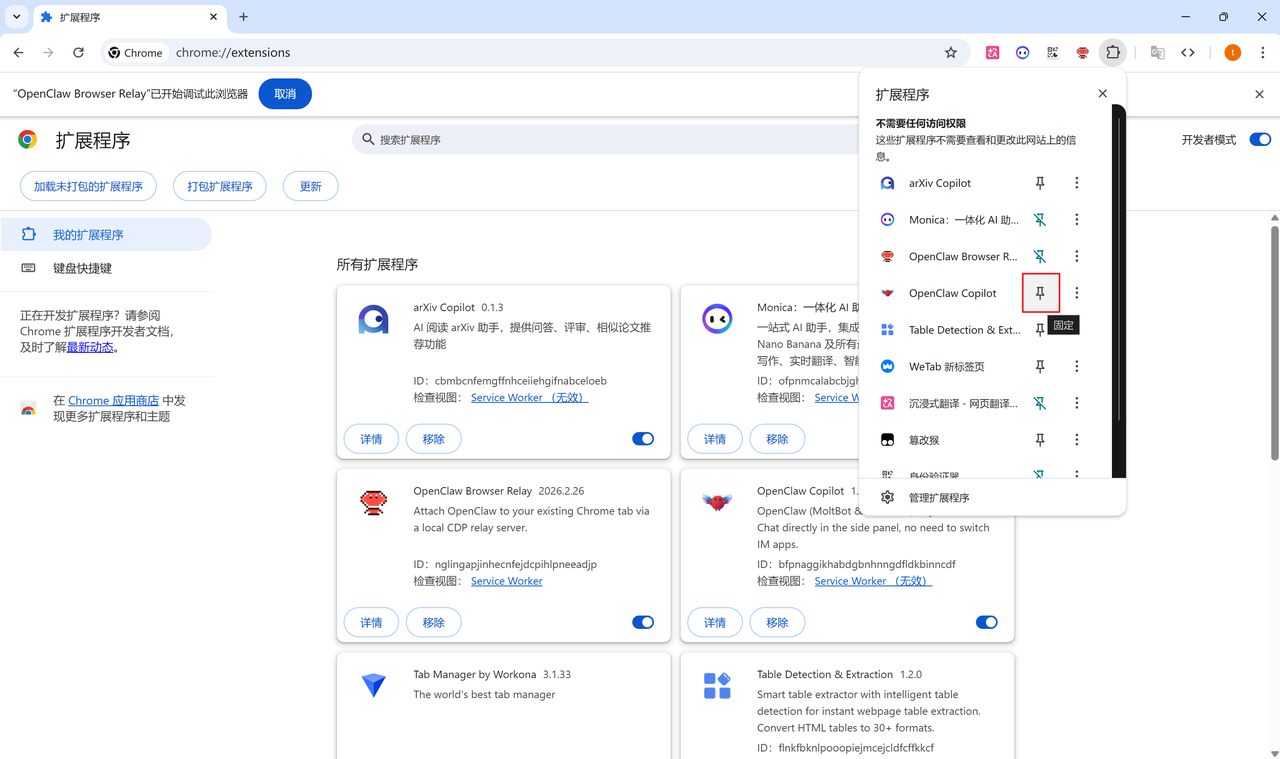The image size is (1280, 759).
Task: Disable the arXiv Copilot extension toggle
Action: tap(643, 439)
